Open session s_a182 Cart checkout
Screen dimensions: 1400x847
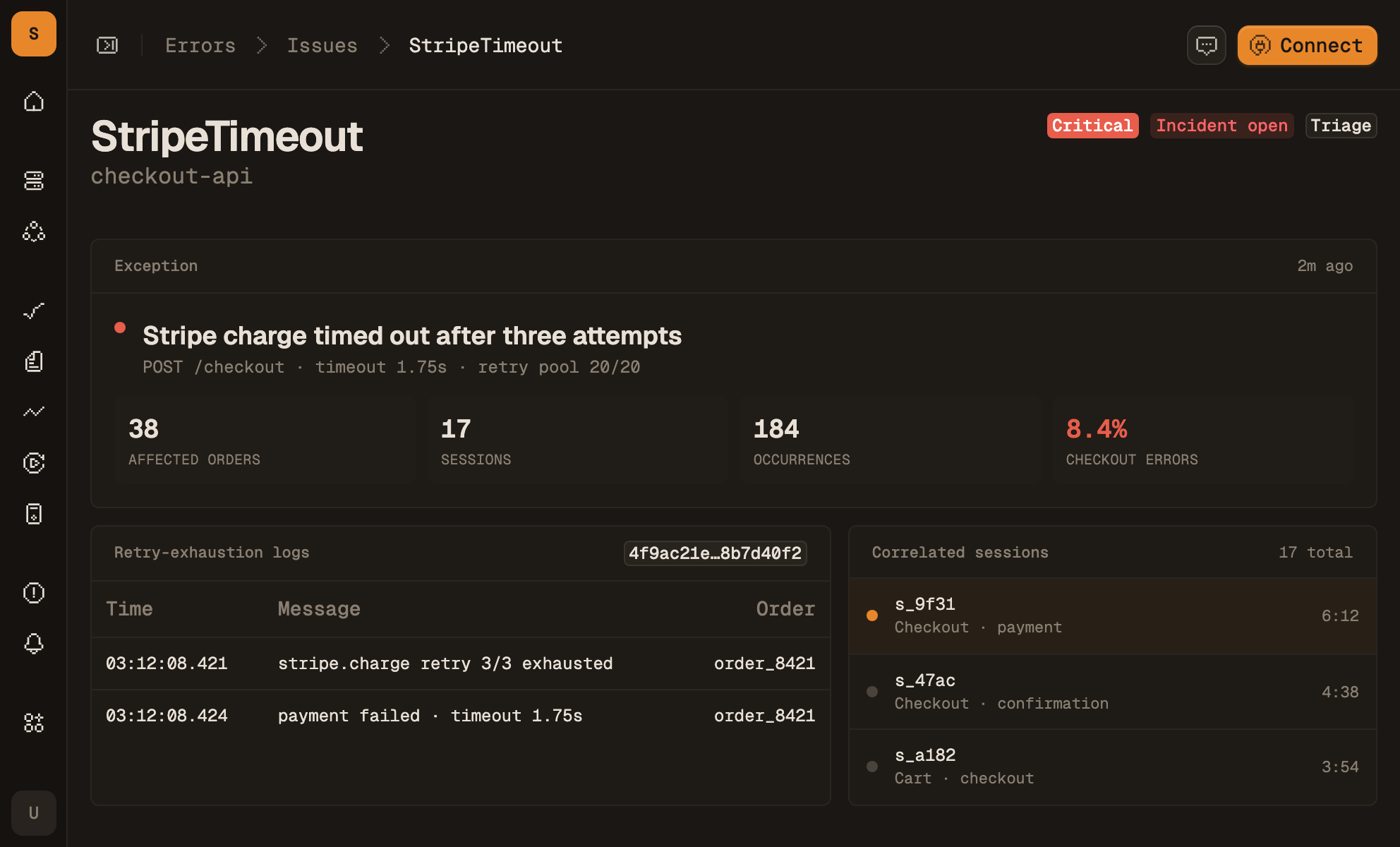pos(1113,767)
